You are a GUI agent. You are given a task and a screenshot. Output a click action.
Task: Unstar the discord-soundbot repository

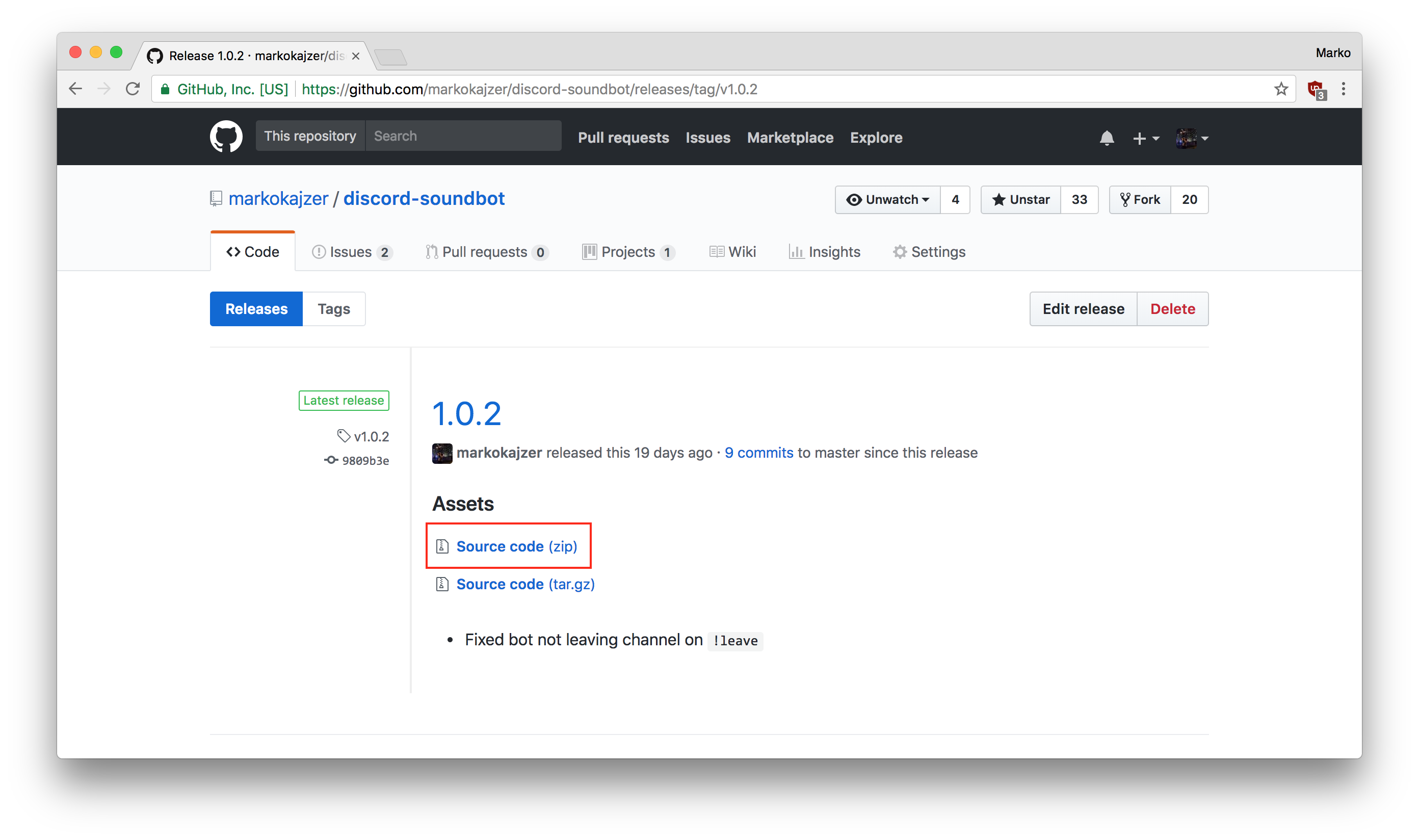pyautogui.click(x=1020, y=199)
